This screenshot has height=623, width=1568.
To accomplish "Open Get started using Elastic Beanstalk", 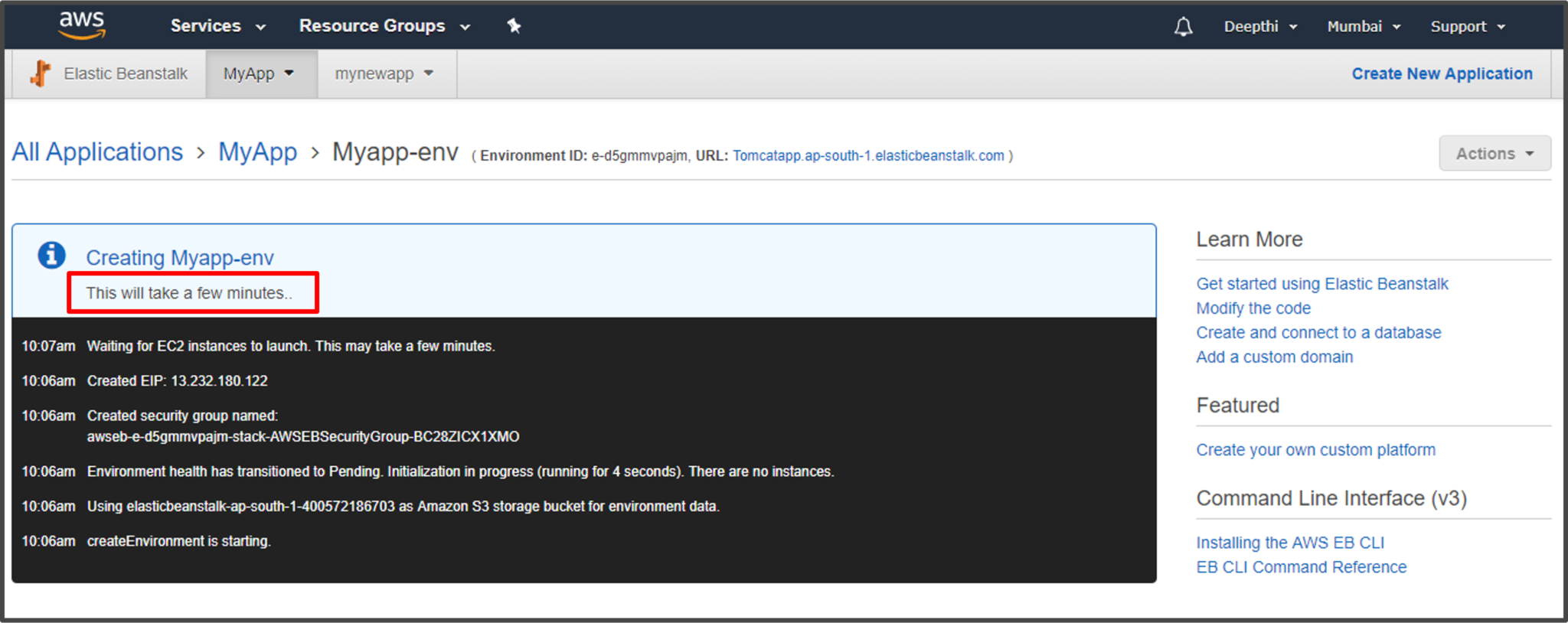I will pyautogui.click(x=1322, y=284).
